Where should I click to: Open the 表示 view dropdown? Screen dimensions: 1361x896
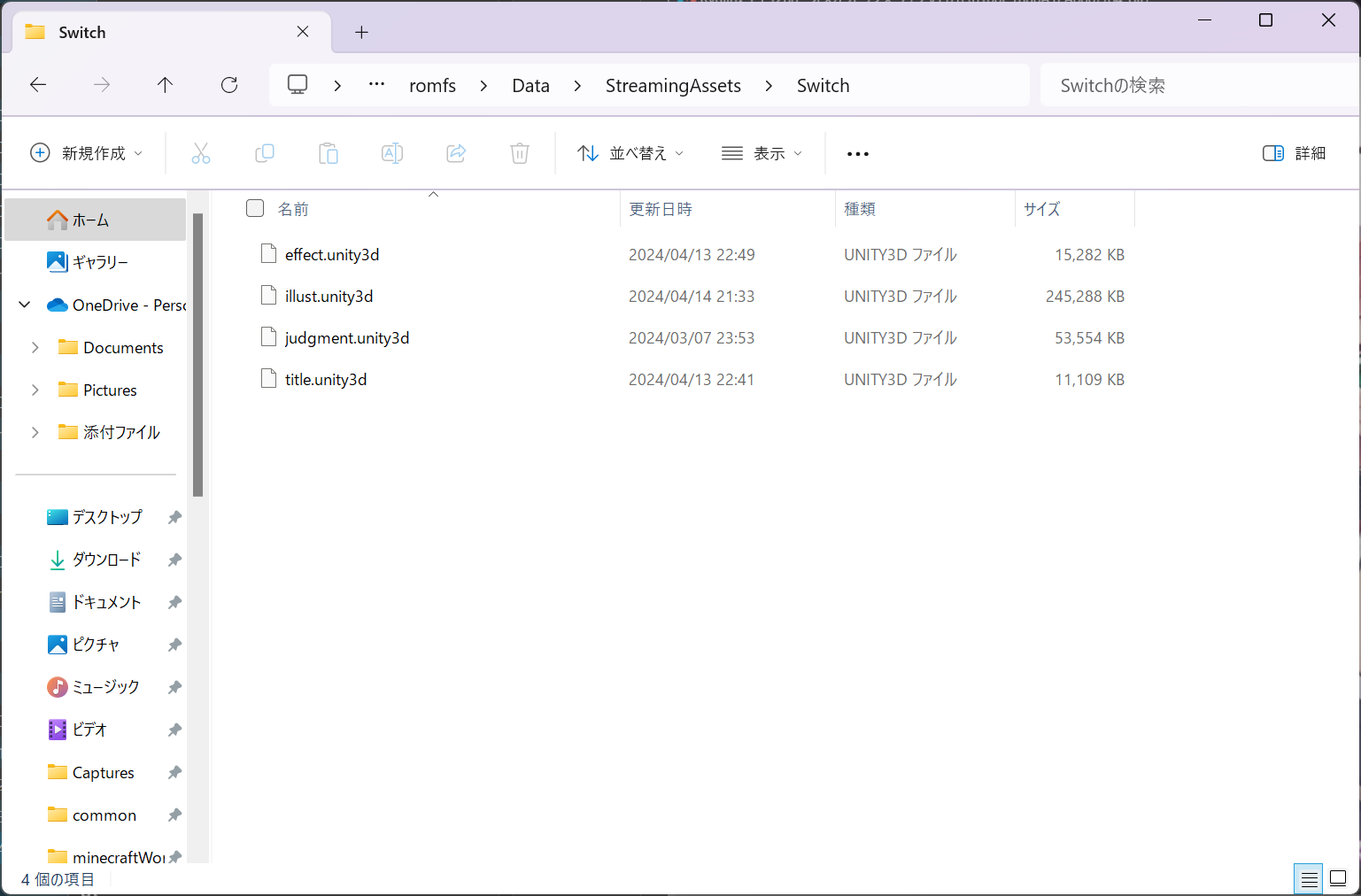pos(762,153)
